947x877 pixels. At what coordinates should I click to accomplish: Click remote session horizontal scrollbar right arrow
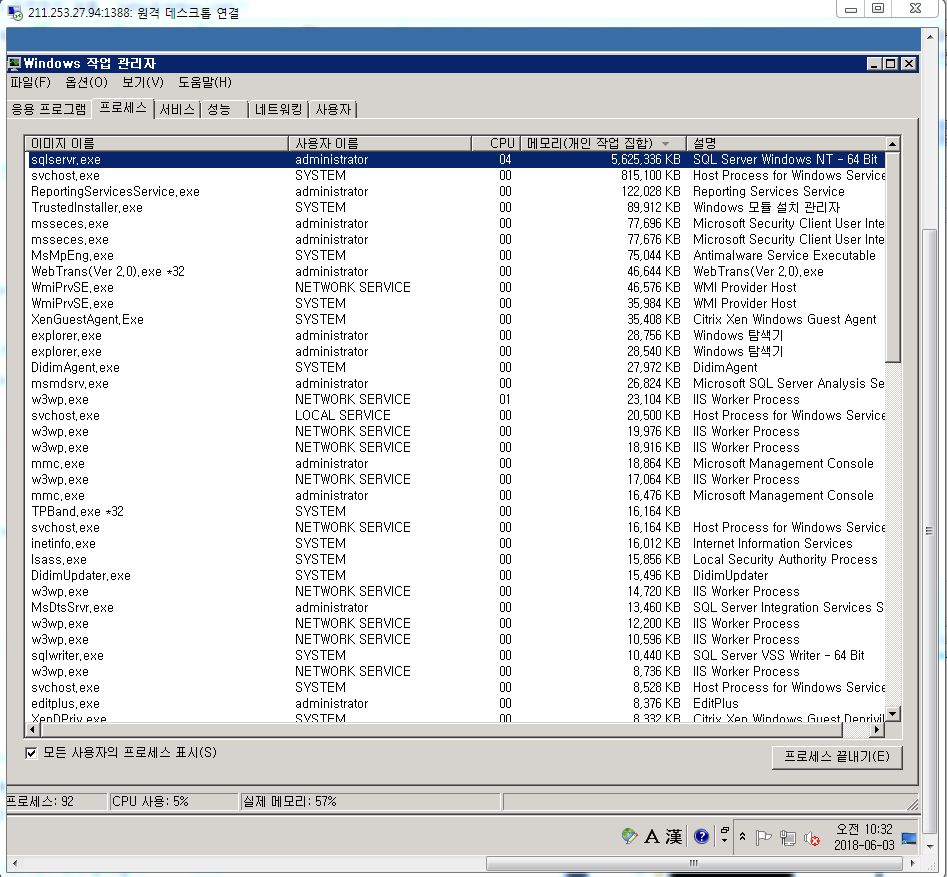[x=913, y=864]
